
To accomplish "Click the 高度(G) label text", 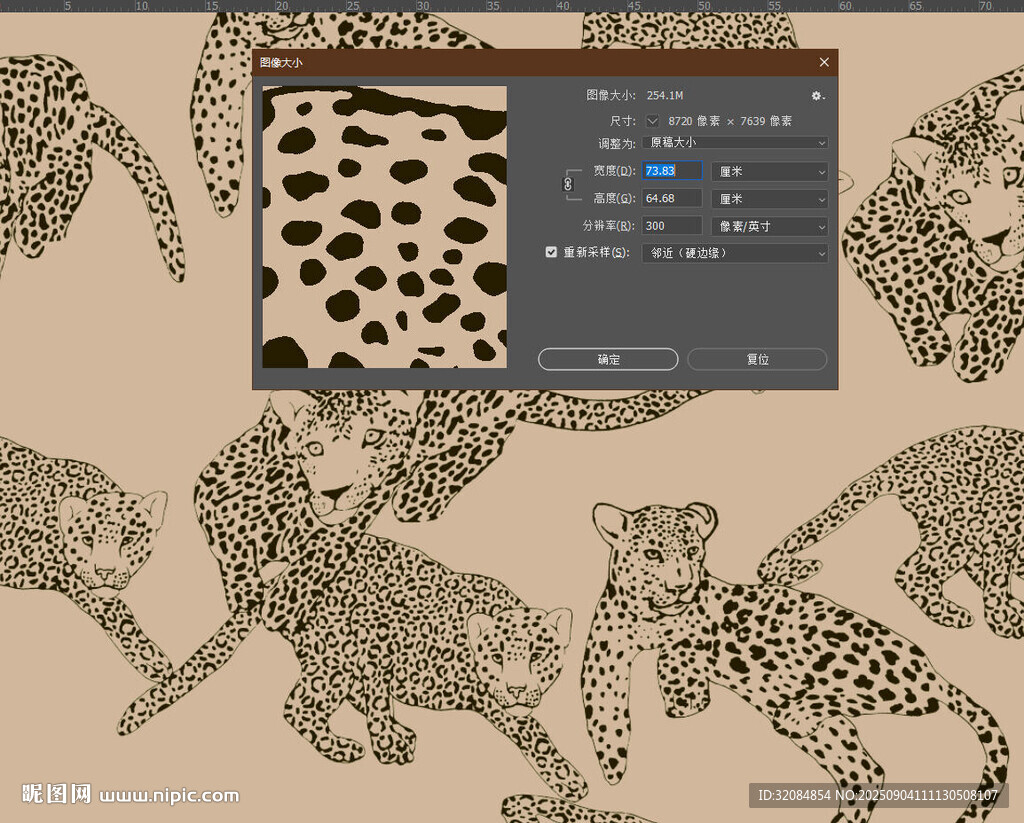I will [x=614, y=199].
